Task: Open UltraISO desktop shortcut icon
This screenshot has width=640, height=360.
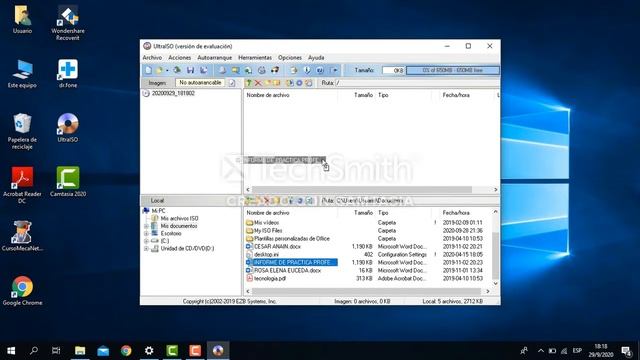Action: (x=68, y=128)
